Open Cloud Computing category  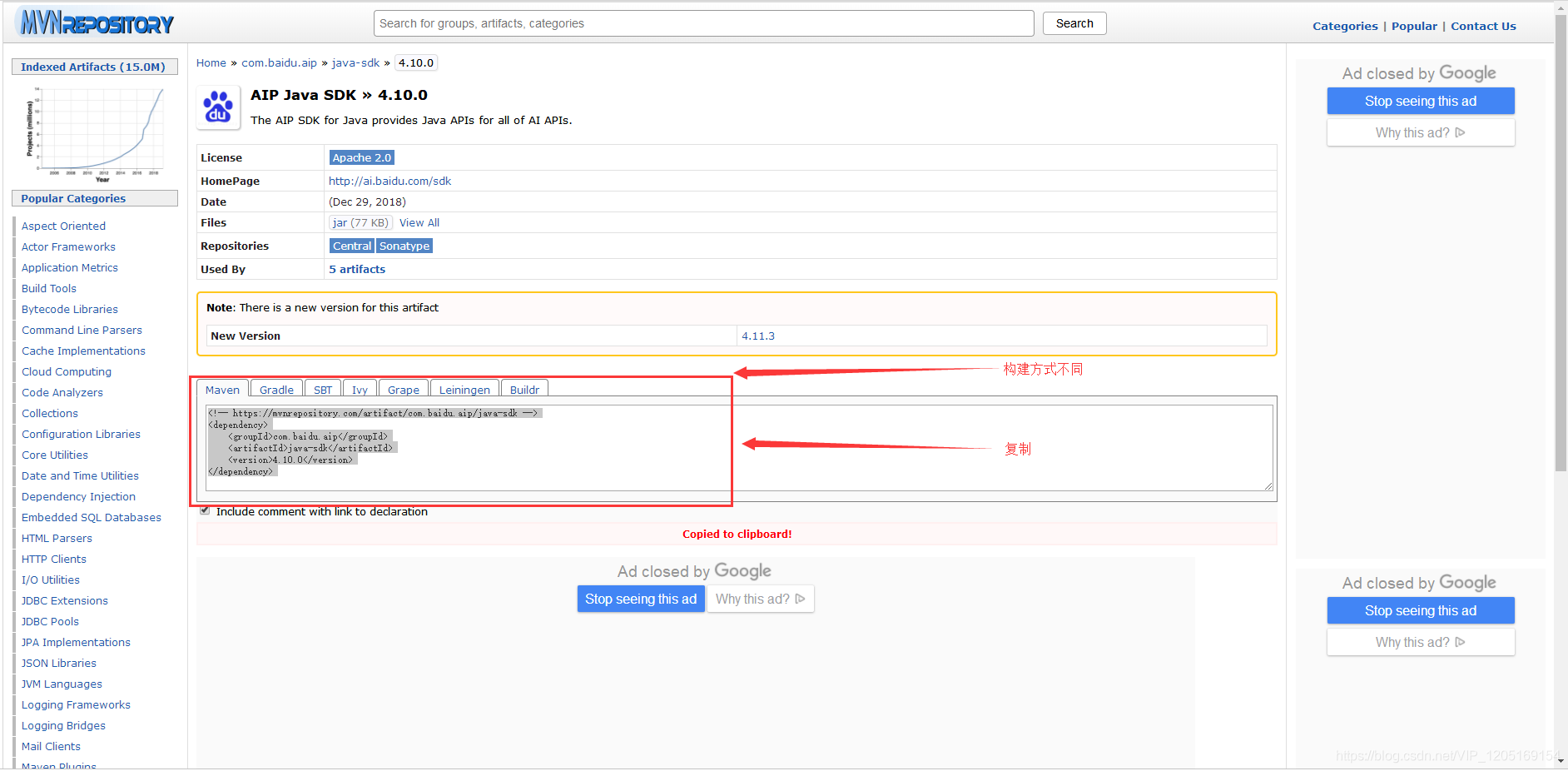point(67,371)
